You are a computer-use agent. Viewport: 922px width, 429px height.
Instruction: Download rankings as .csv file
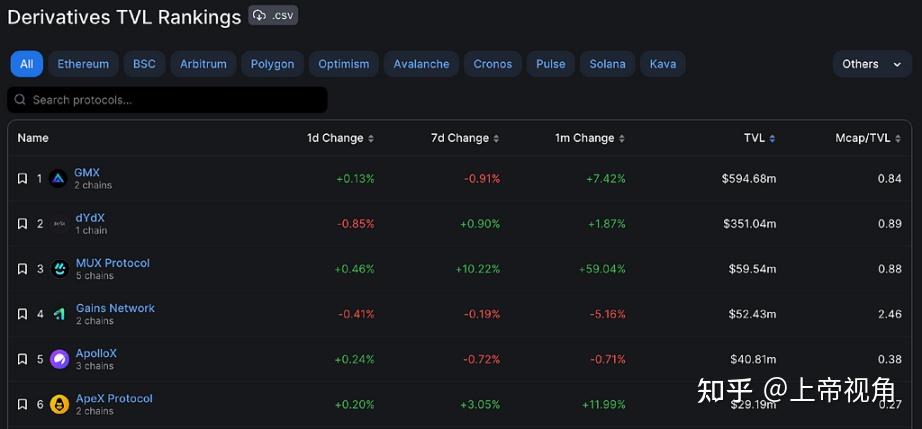pos(274,15)
